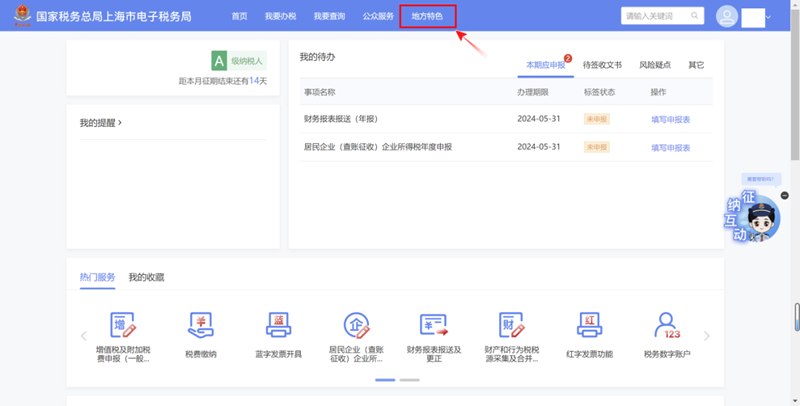Click 填写申报表 for 企业所得税年度申报
800x406 pixels.
(x=670, y=147)
